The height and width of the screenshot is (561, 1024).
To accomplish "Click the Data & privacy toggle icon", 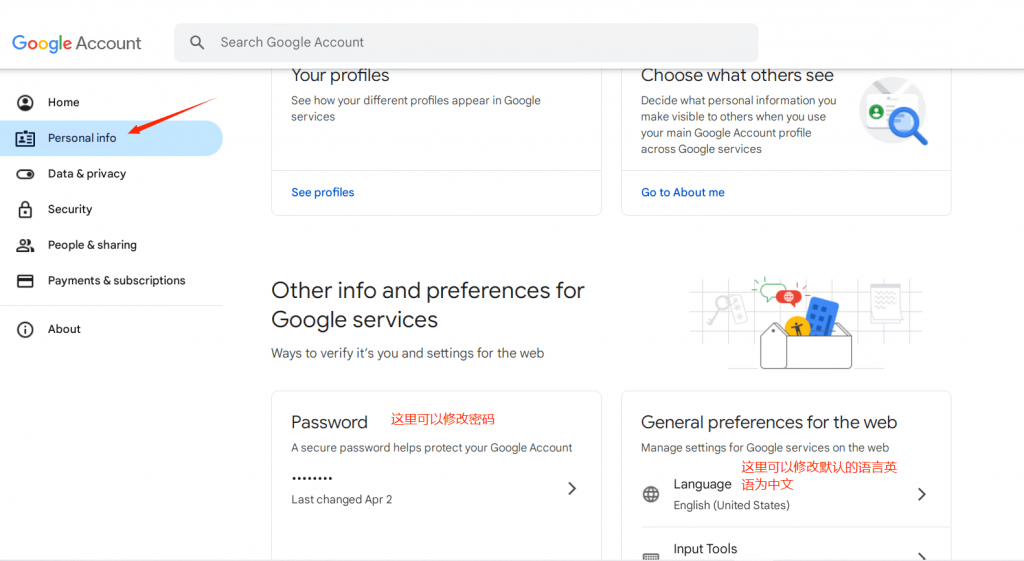I will click(x=25, y=174).
